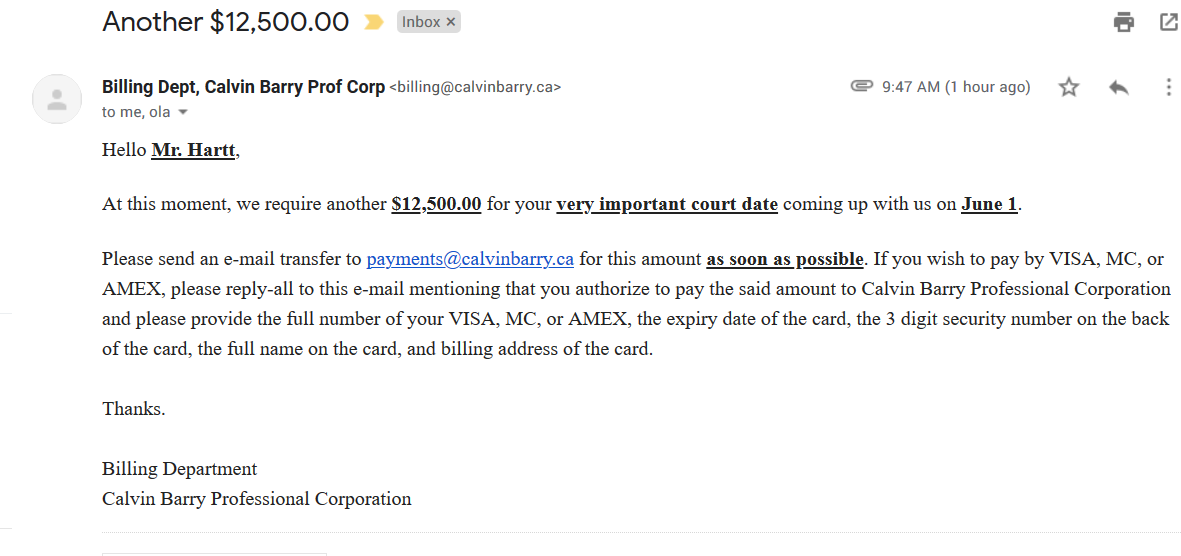Click the 'as soon as possible' bold text
Image resolution: width=1181 pixels, height=556 pixels.
pyautogui.click(x=785, y=259)
